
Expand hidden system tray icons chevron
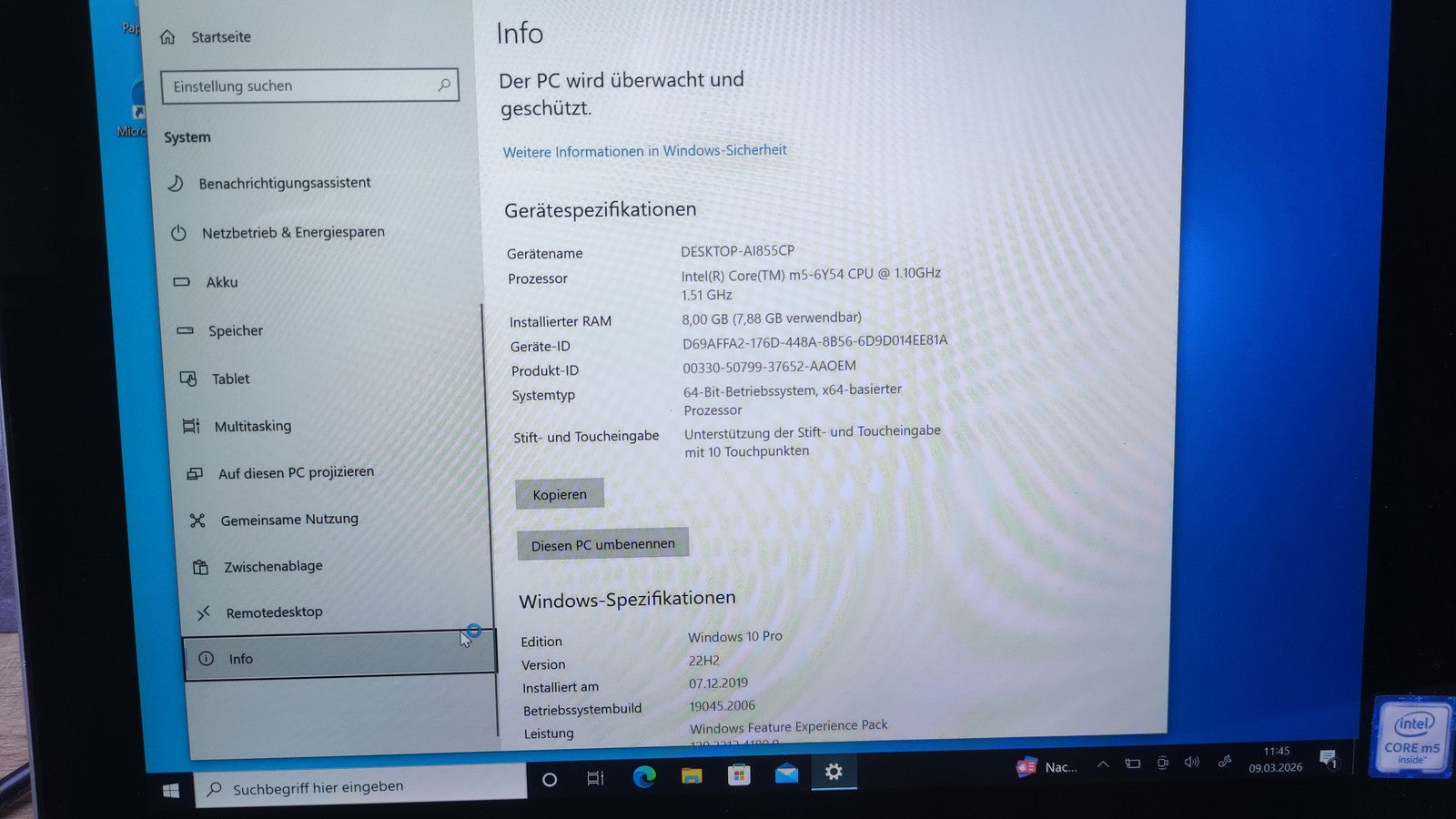(x=1103, y=764)
